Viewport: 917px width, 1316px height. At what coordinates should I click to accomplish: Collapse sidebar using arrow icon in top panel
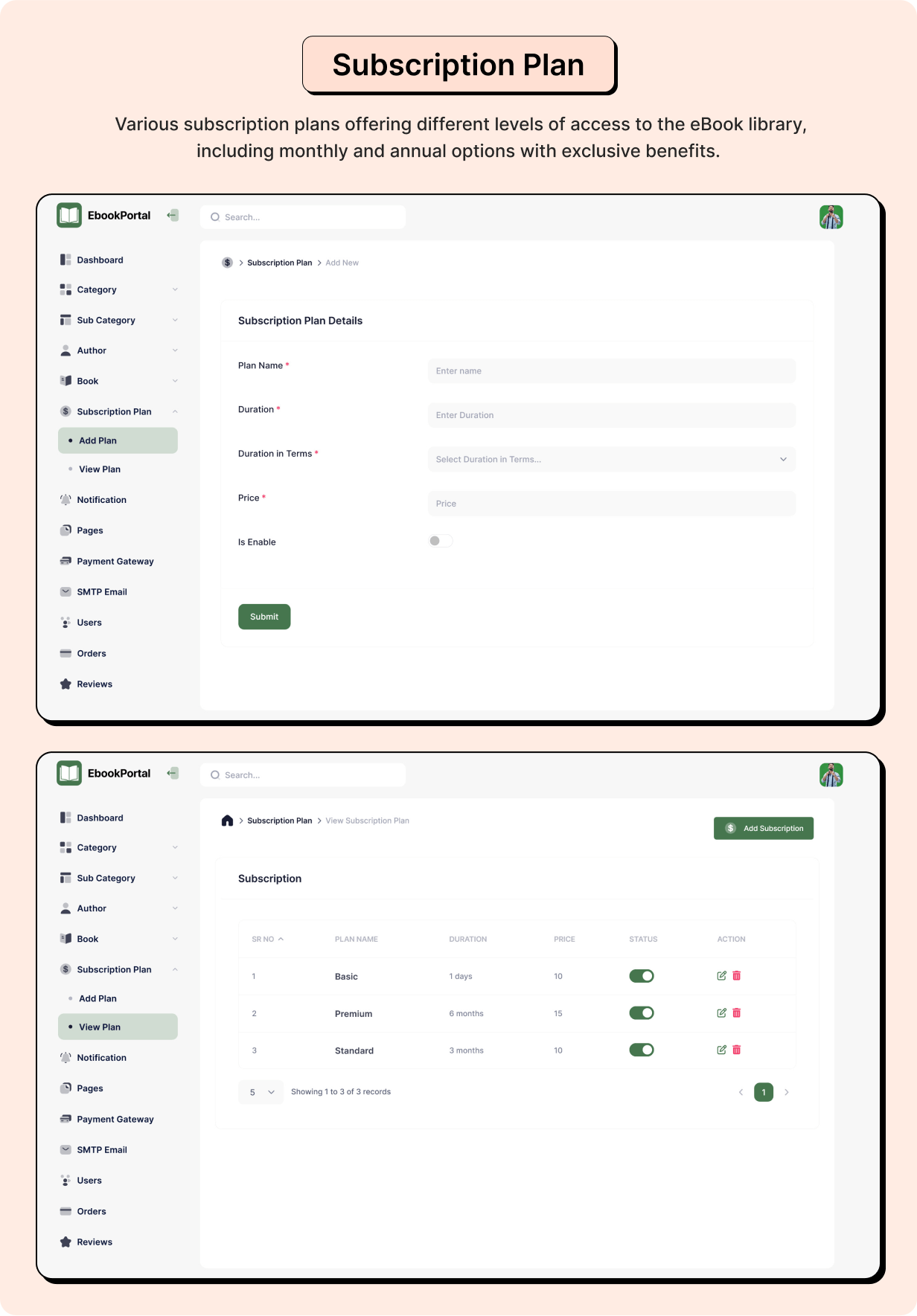pyautogui.click(x=173, y=216)
